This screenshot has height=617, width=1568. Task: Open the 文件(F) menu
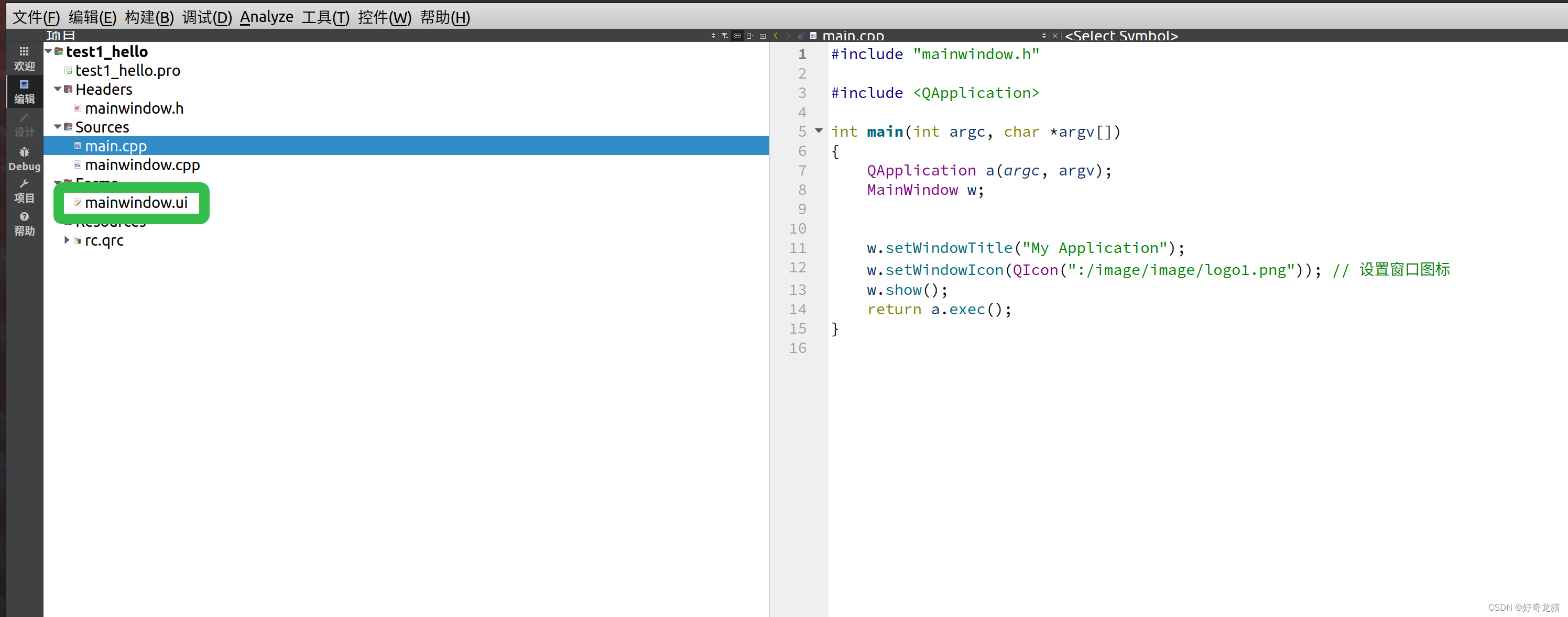(x=36, y=17)
